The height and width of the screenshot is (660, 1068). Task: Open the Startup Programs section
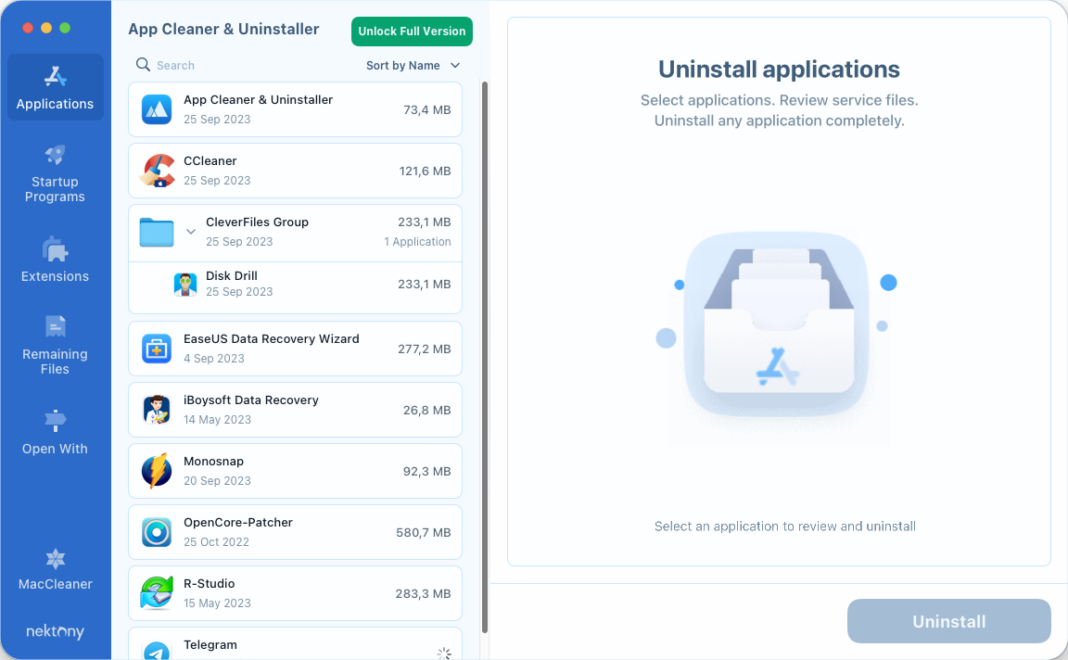[x=55, y=172]
